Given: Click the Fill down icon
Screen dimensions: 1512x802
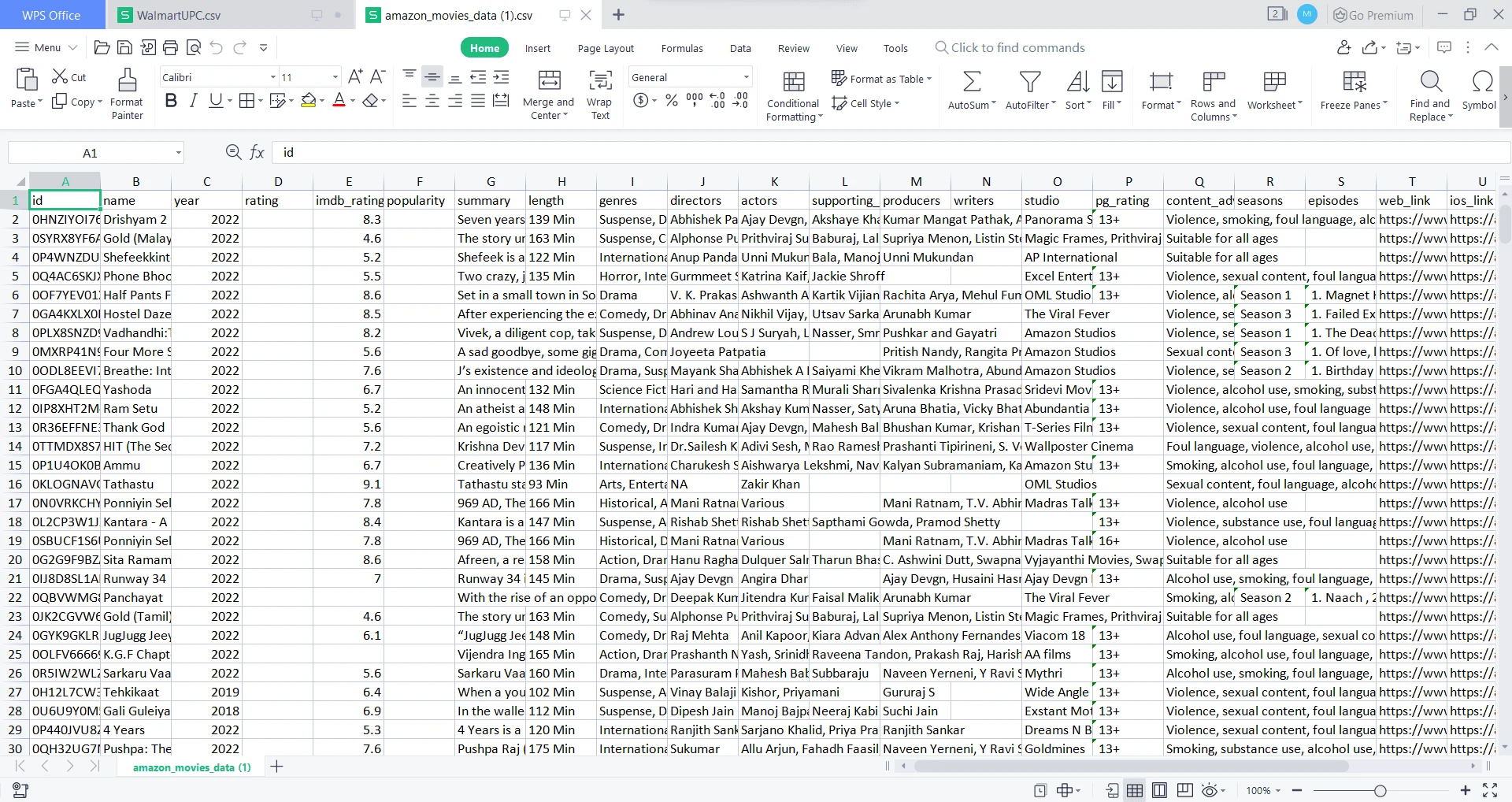Looking at the screenshot, I should pyautogui.click(x=1112, y=81).
